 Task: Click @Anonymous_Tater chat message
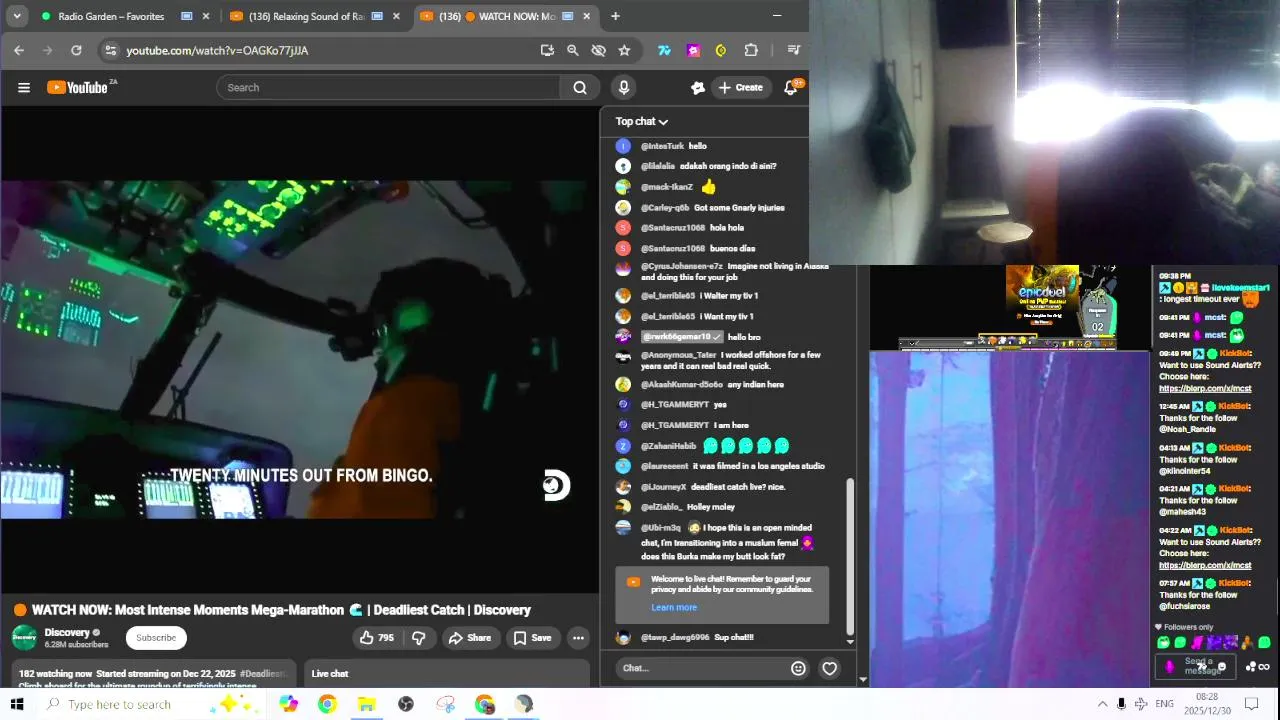pos(731,360)
